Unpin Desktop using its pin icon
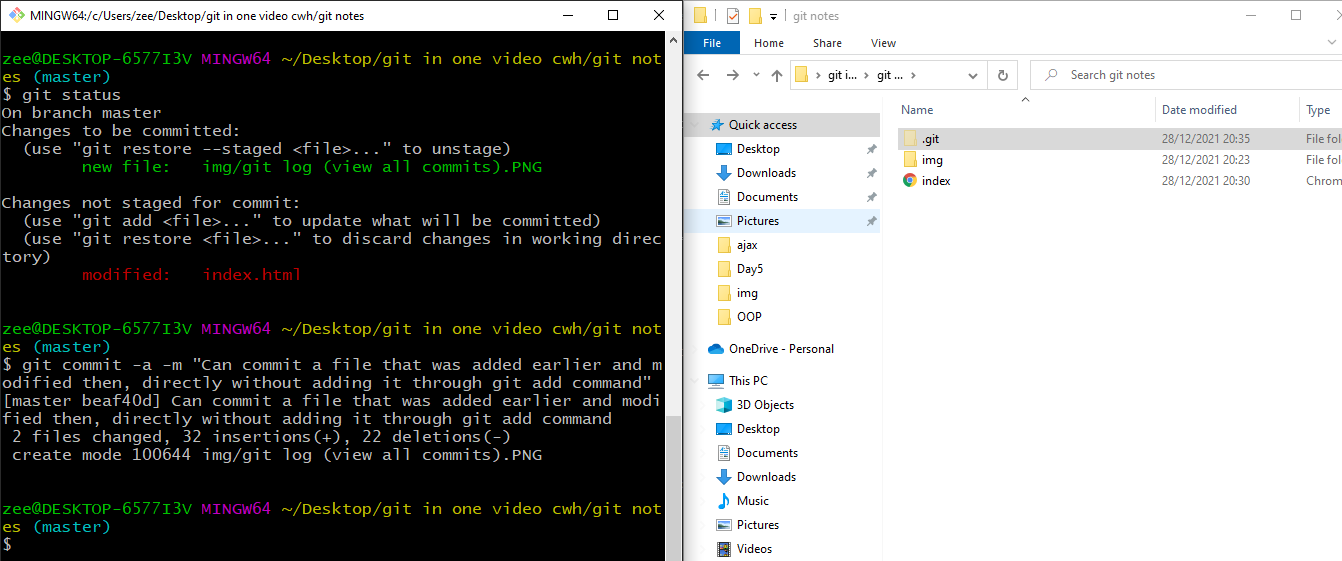Viewport: 1342px width, 561px height. (871, 149)
